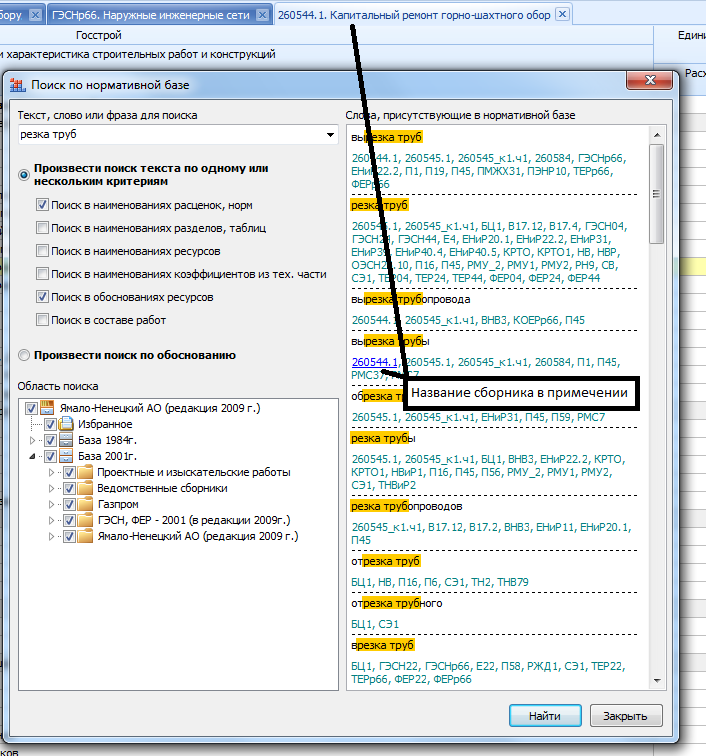The width and height of the screenshot is (706, 756).
Task: Click into the search text field
Action: (170, 135)
